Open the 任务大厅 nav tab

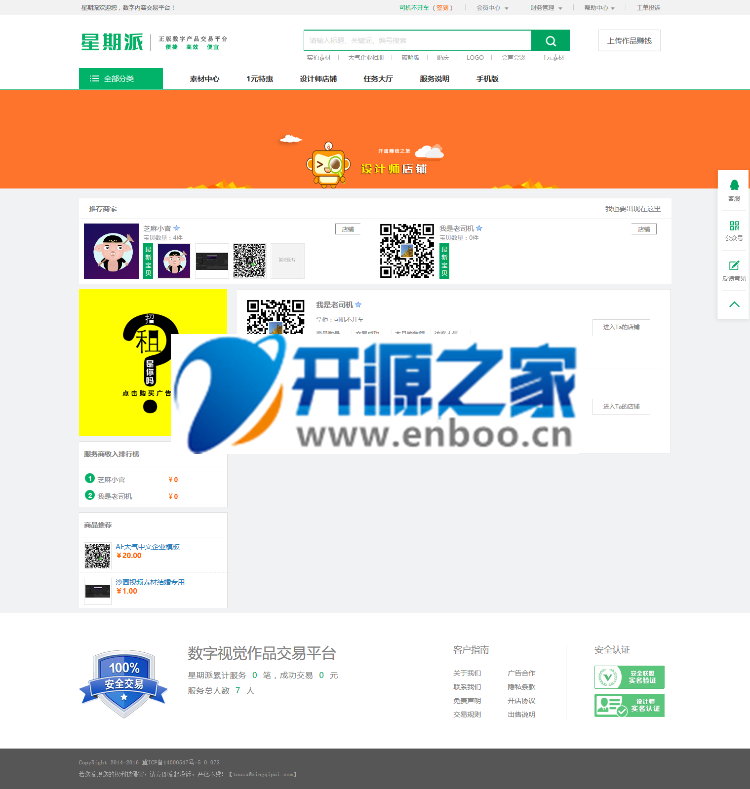click(x=378, y=78)
